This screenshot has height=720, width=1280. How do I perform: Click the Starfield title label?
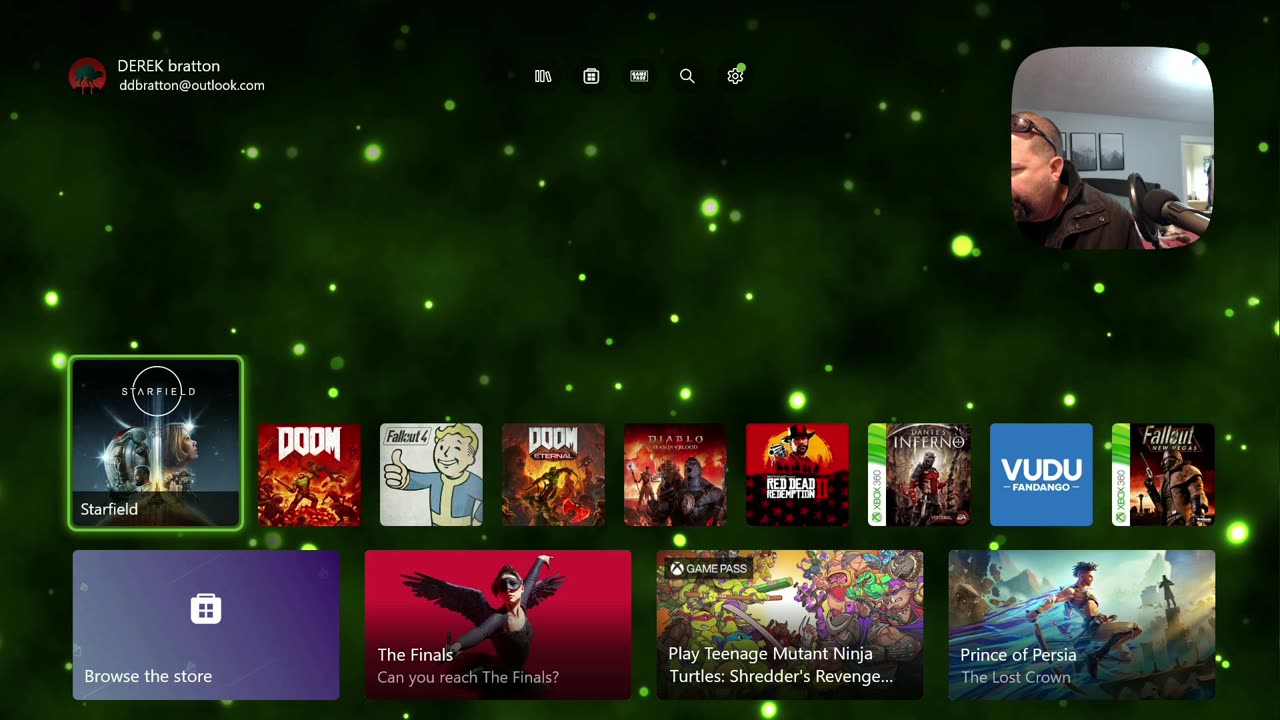tap(109, 509)
